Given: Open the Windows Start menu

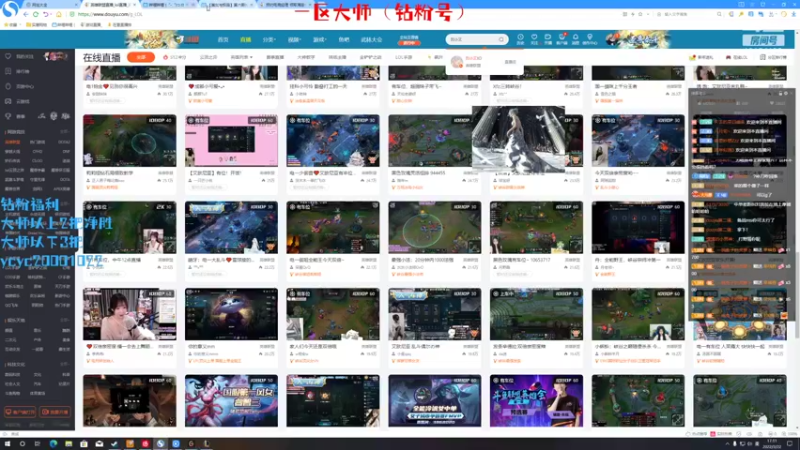Looking at the screenshot, I should pyautogui.click(x=7, y=444).
